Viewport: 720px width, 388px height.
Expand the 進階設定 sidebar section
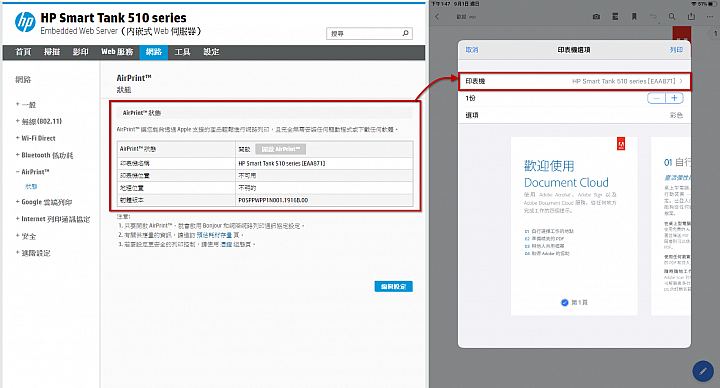[x=33, y=253]
